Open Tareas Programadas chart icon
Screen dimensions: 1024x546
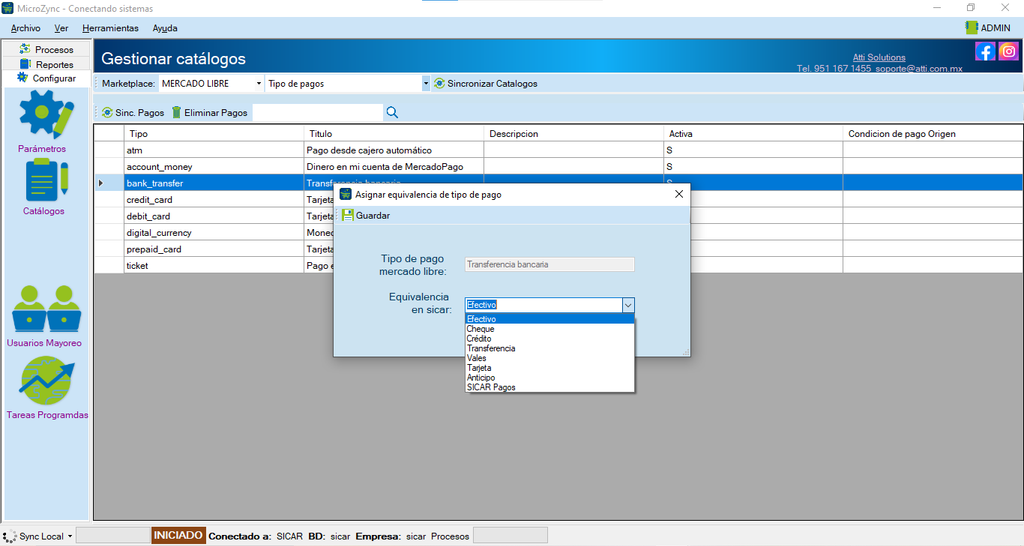coord(46,380)
